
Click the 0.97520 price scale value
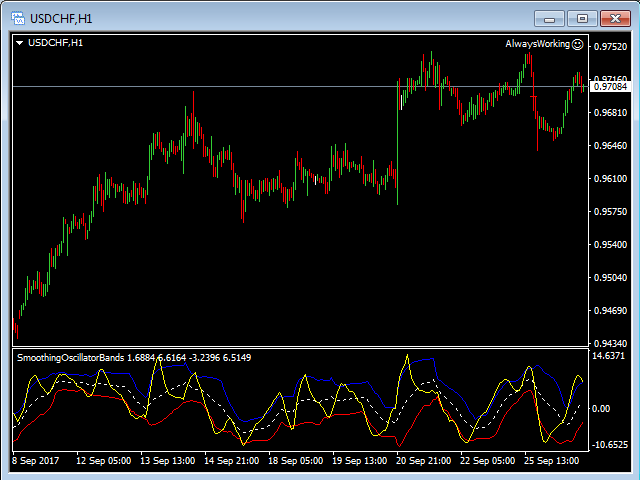tap(610, 47)
